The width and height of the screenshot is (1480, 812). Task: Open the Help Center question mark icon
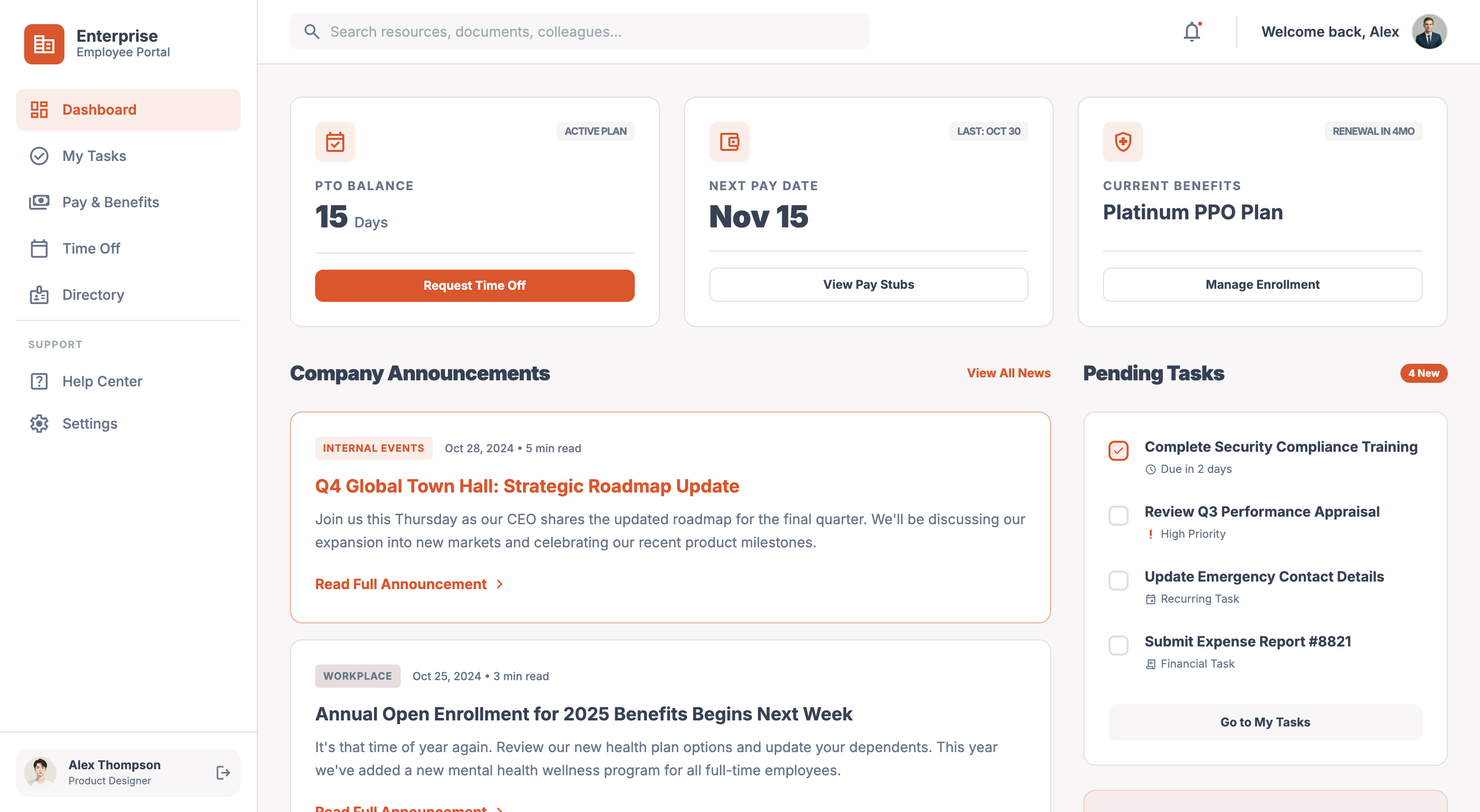coord(38,381)
